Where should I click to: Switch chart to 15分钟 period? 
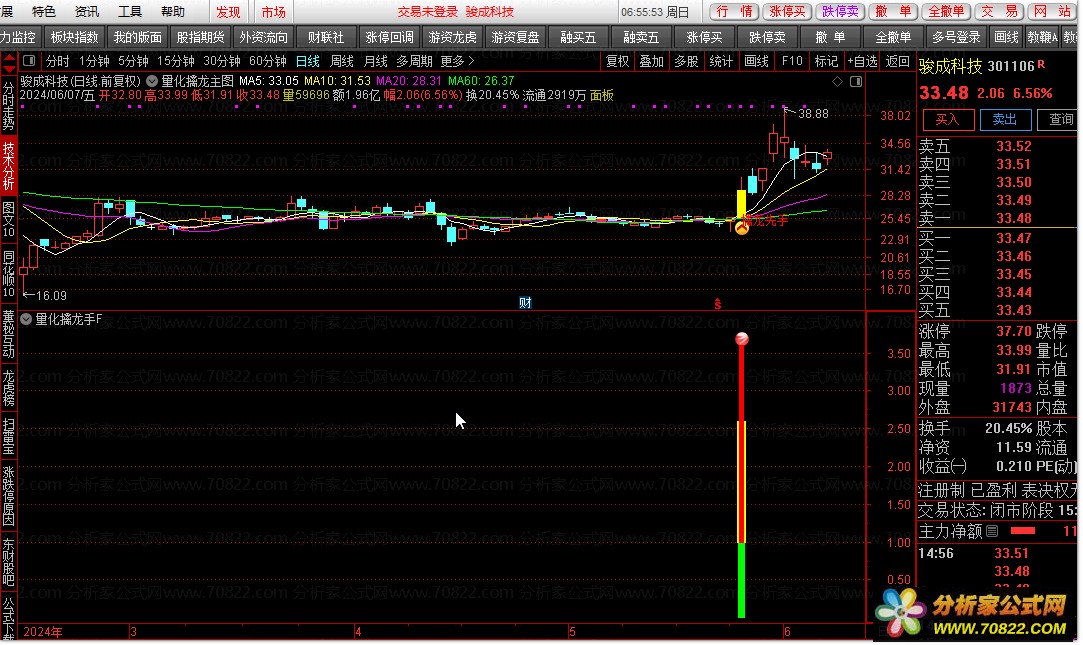(175, 61)
